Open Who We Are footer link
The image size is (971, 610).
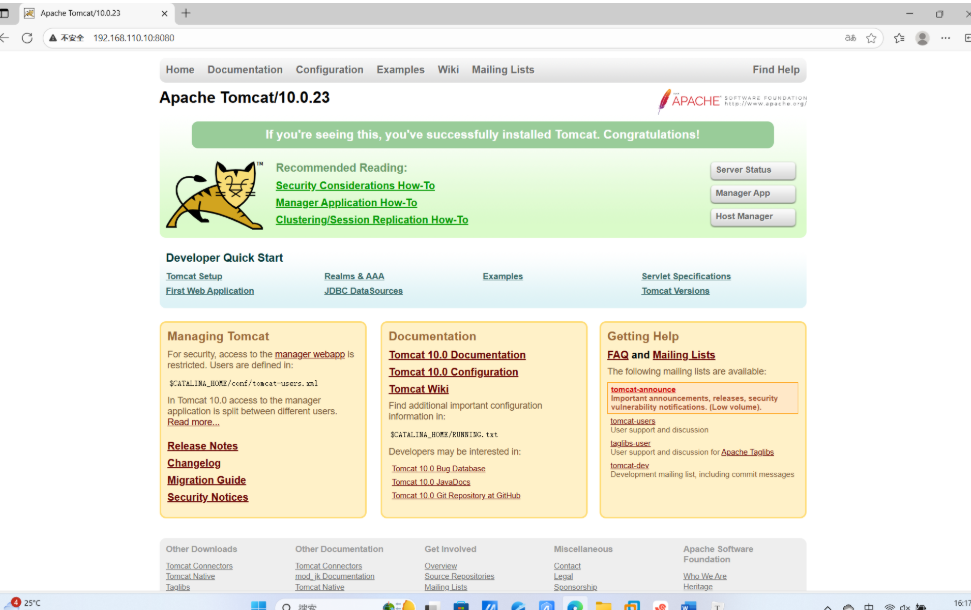coord(705,577)
